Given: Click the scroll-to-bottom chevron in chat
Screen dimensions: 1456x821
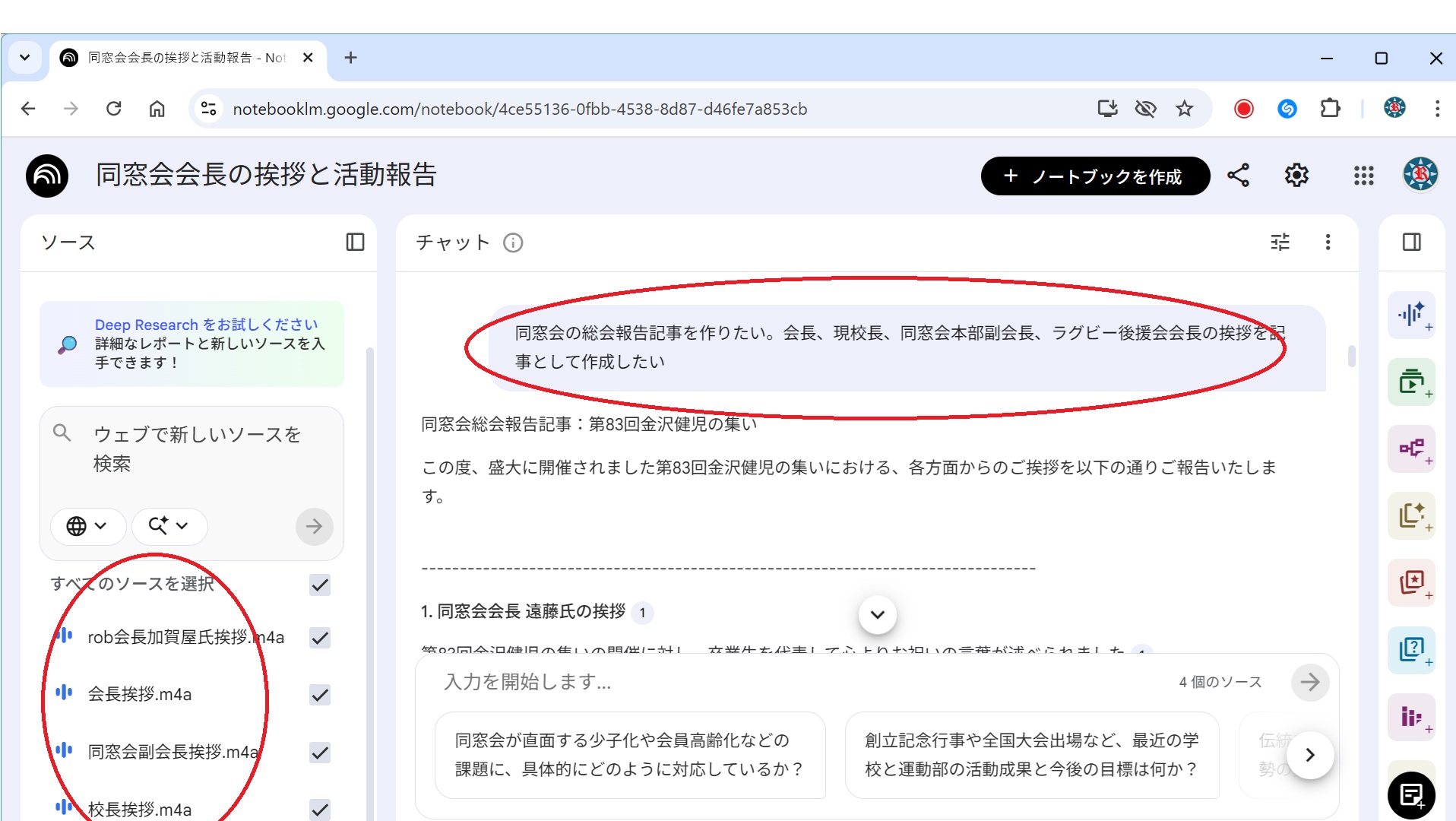Looking at the screenshot, I should [877, 614].
